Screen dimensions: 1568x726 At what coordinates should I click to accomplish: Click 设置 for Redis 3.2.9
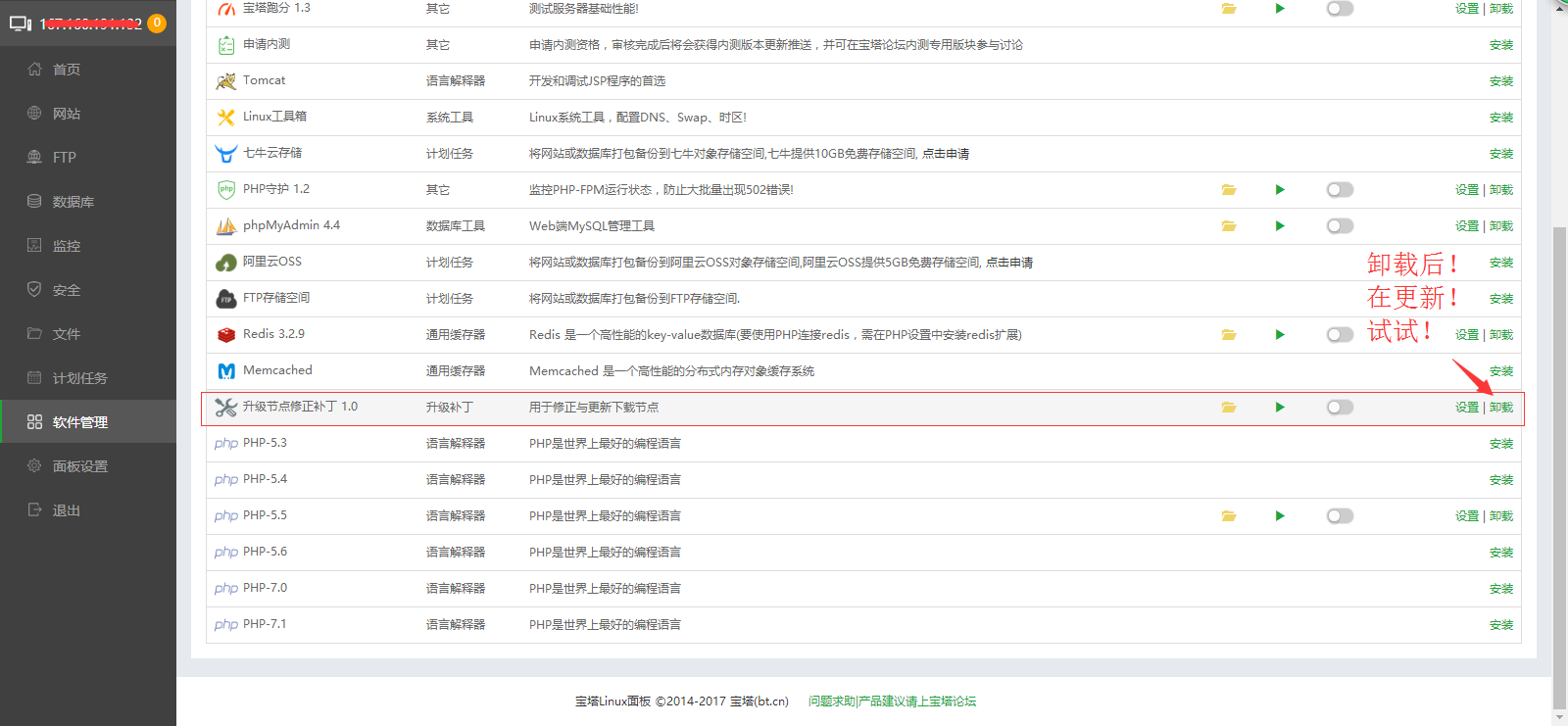1467,335
